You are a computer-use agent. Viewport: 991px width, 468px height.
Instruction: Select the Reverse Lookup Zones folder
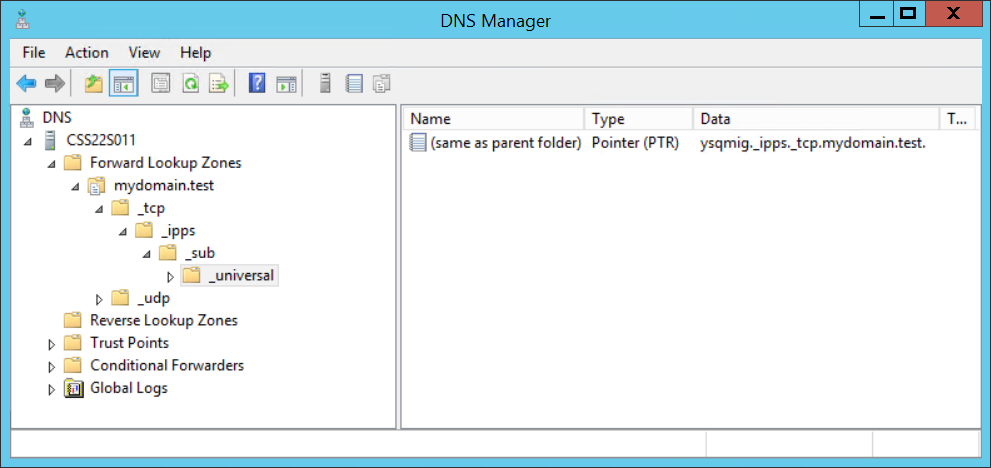click(x=164, y=321)
